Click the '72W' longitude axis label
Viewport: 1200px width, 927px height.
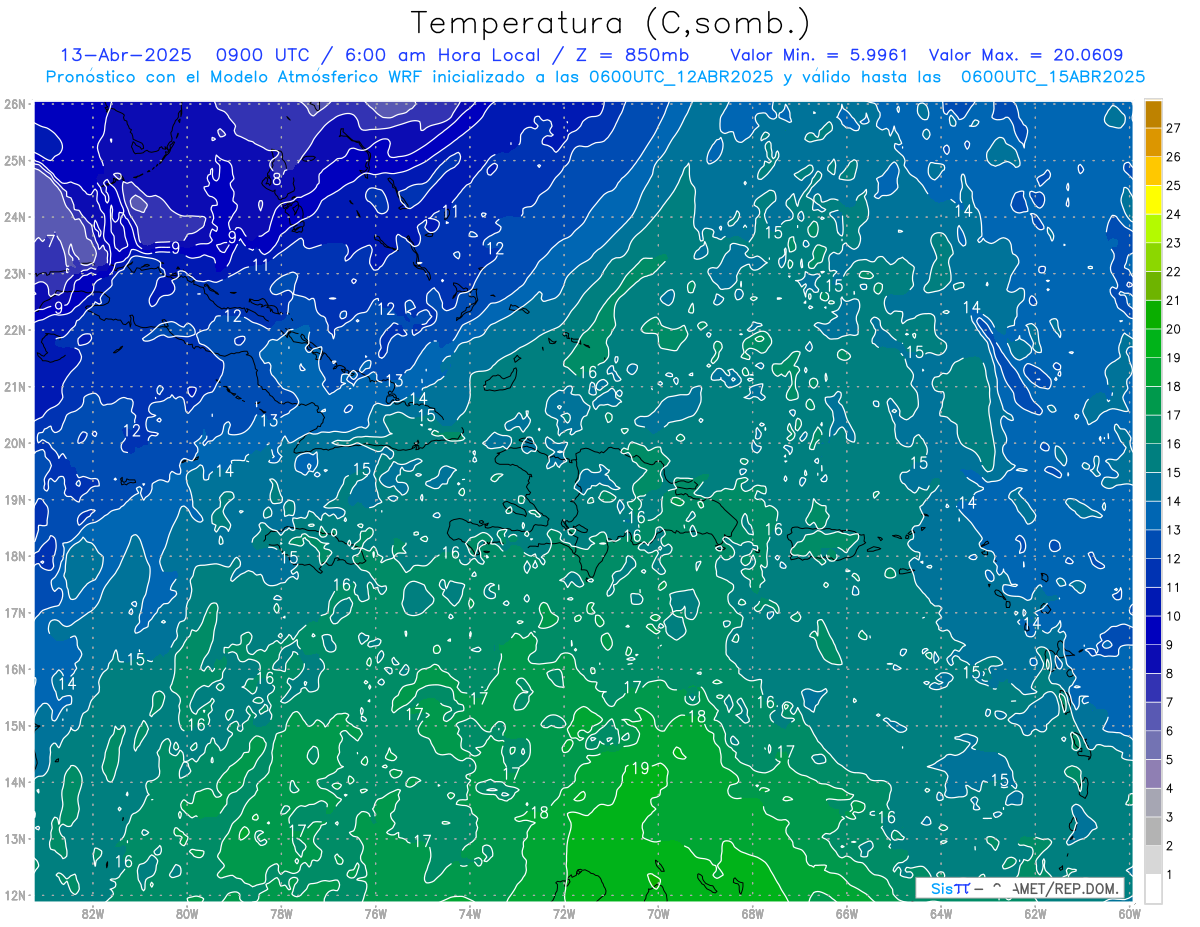coord(564,913)
